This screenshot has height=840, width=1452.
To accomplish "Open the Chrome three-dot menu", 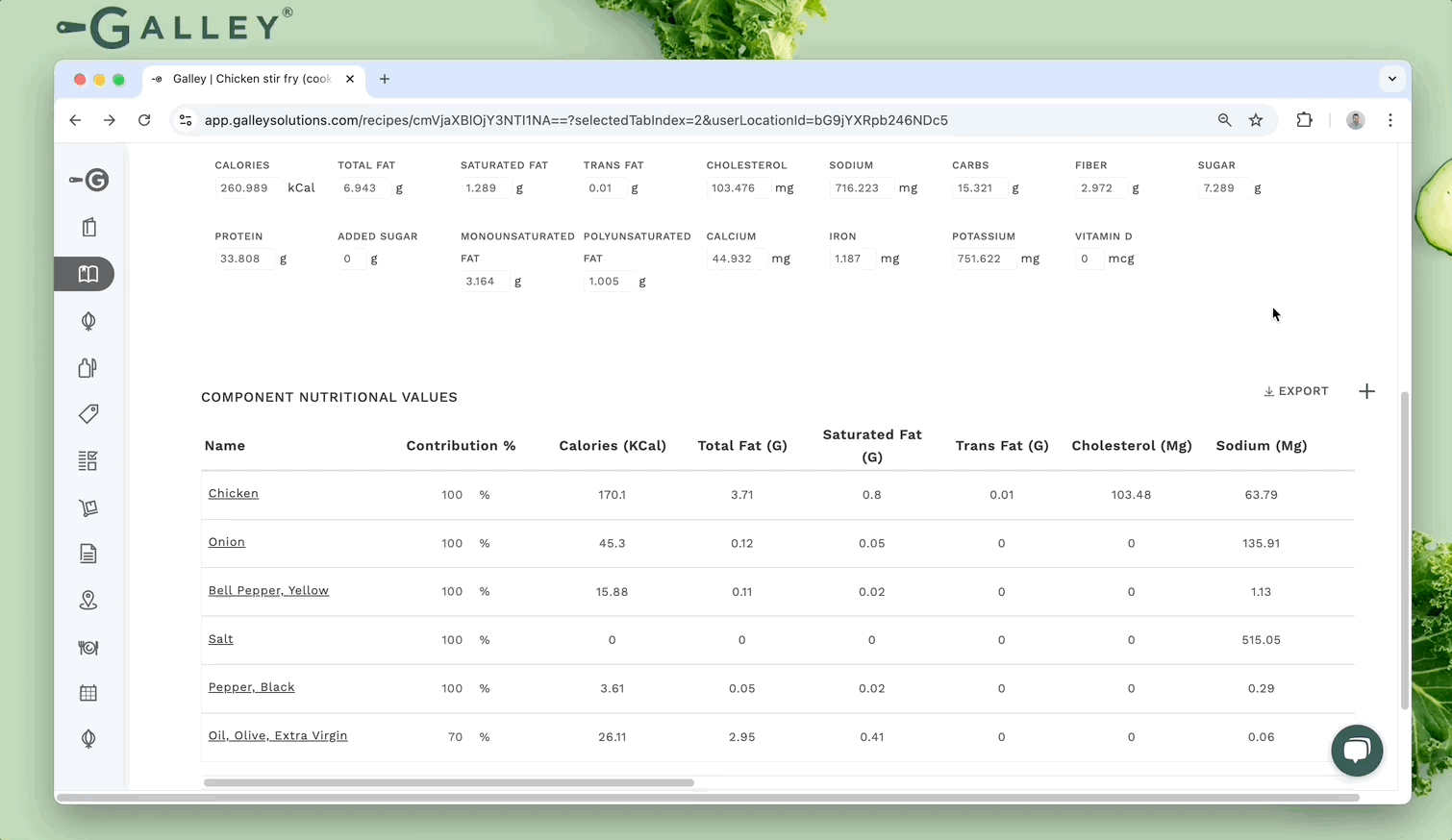I will 1390,120.
